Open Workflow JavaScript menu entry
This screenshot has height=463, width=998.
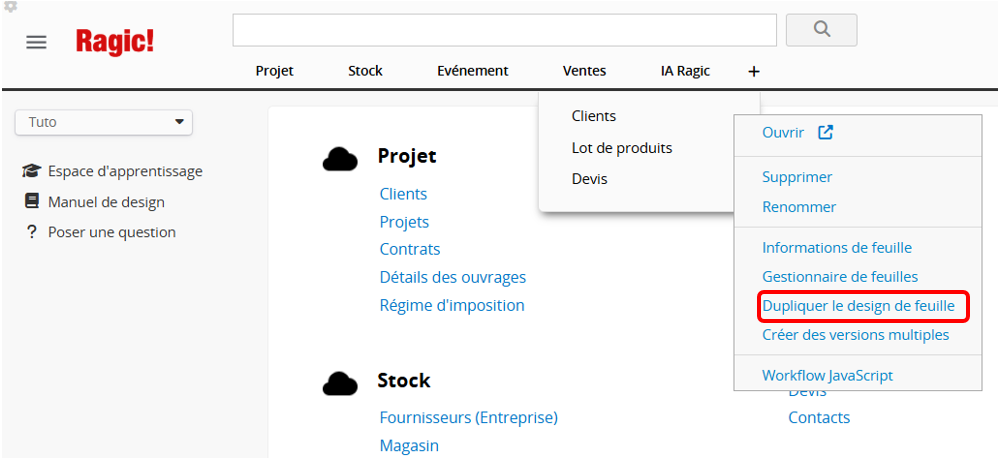tap(827, 375)
